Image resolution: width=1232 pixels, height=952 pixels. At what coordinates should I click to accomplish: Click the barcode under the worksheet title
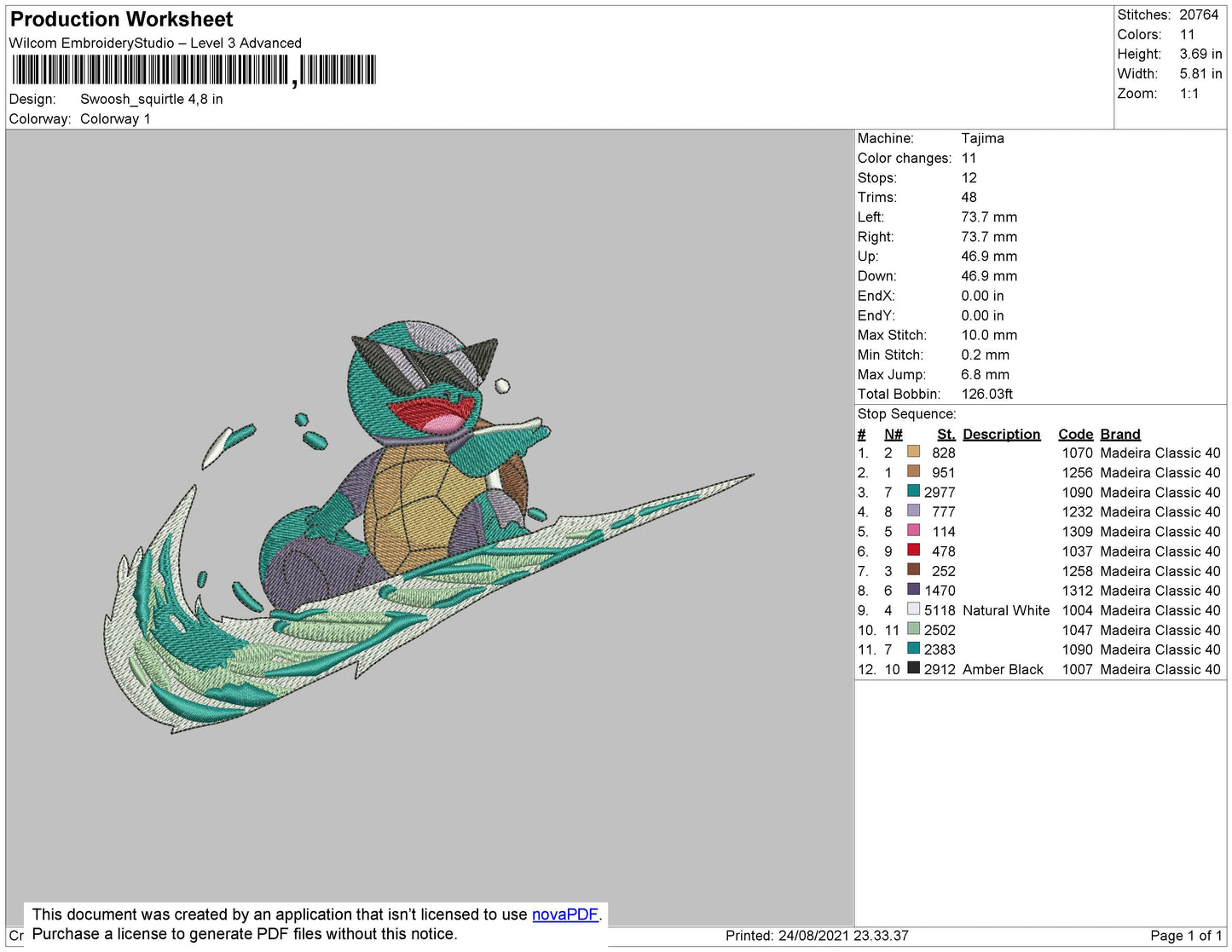point(194,70)
